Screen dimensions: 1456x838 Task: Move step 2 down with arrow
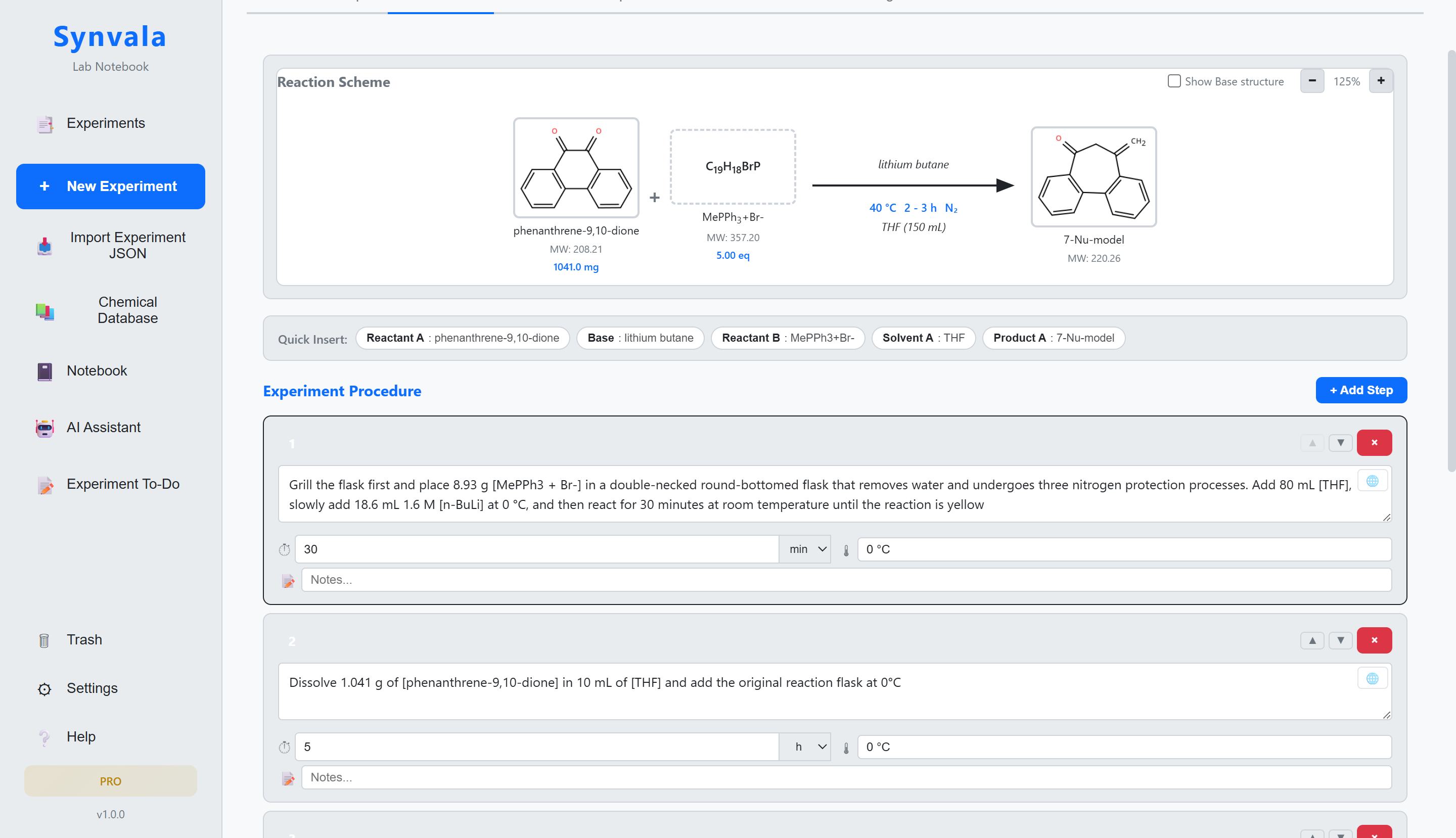[x=1340, y=640]
